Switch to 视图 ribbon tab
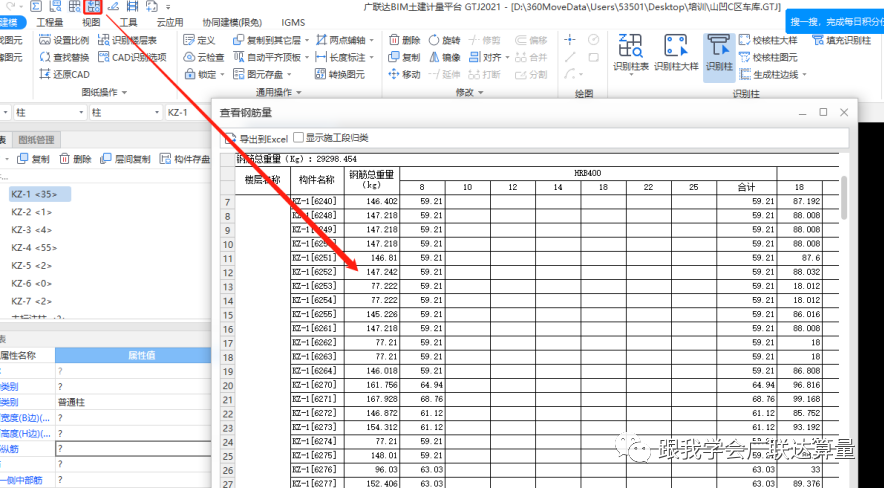The image size is (884, 489). [91, 23]
